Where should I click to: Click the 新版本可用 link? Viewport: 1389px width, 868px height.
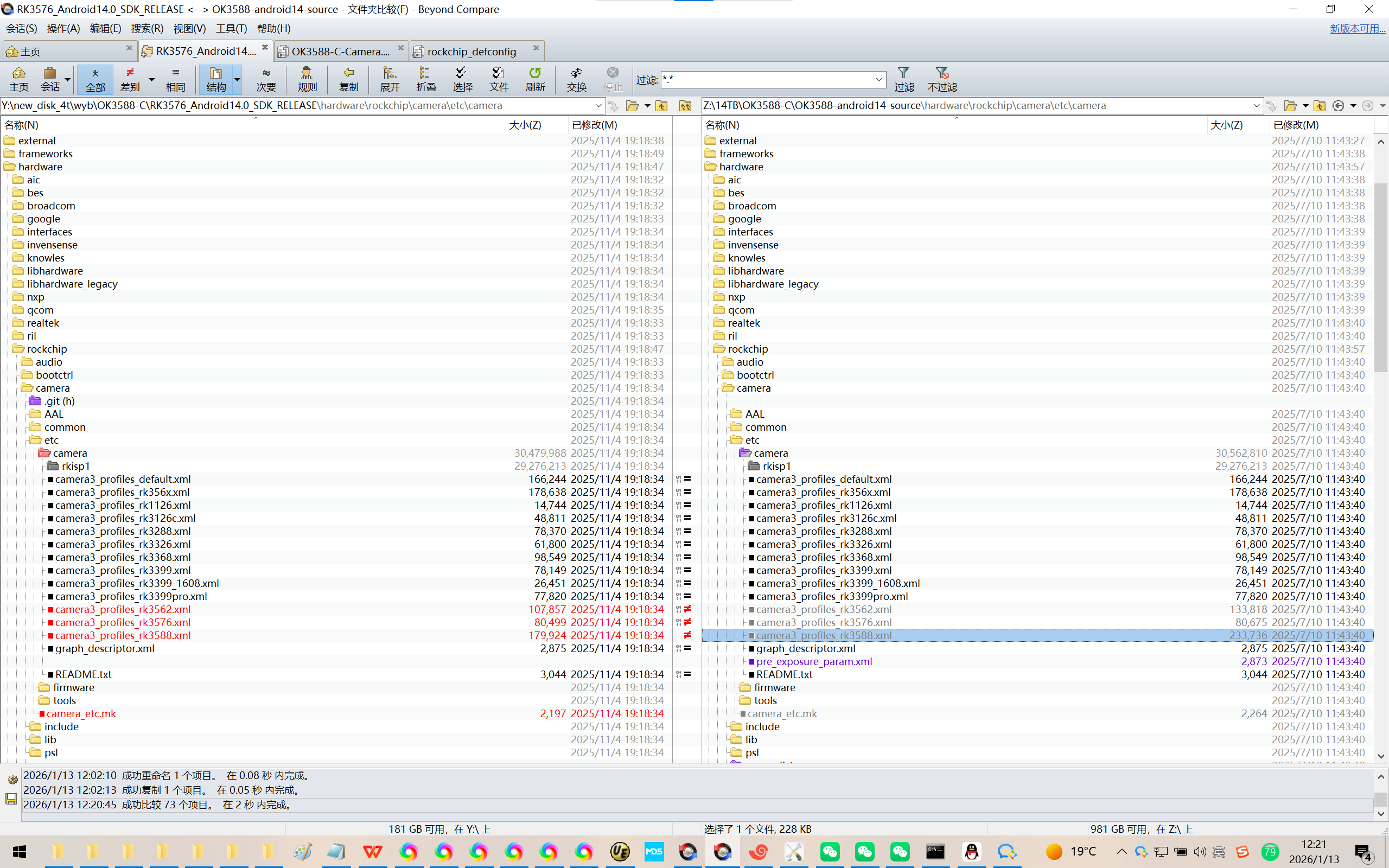pos(1357,28)
